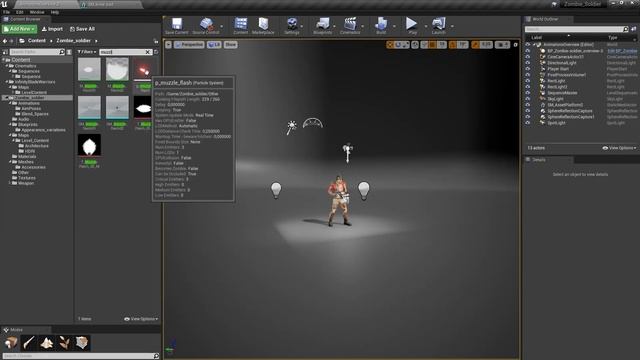
Task: Click the World Outliner add folder icon
Action: 634,29
